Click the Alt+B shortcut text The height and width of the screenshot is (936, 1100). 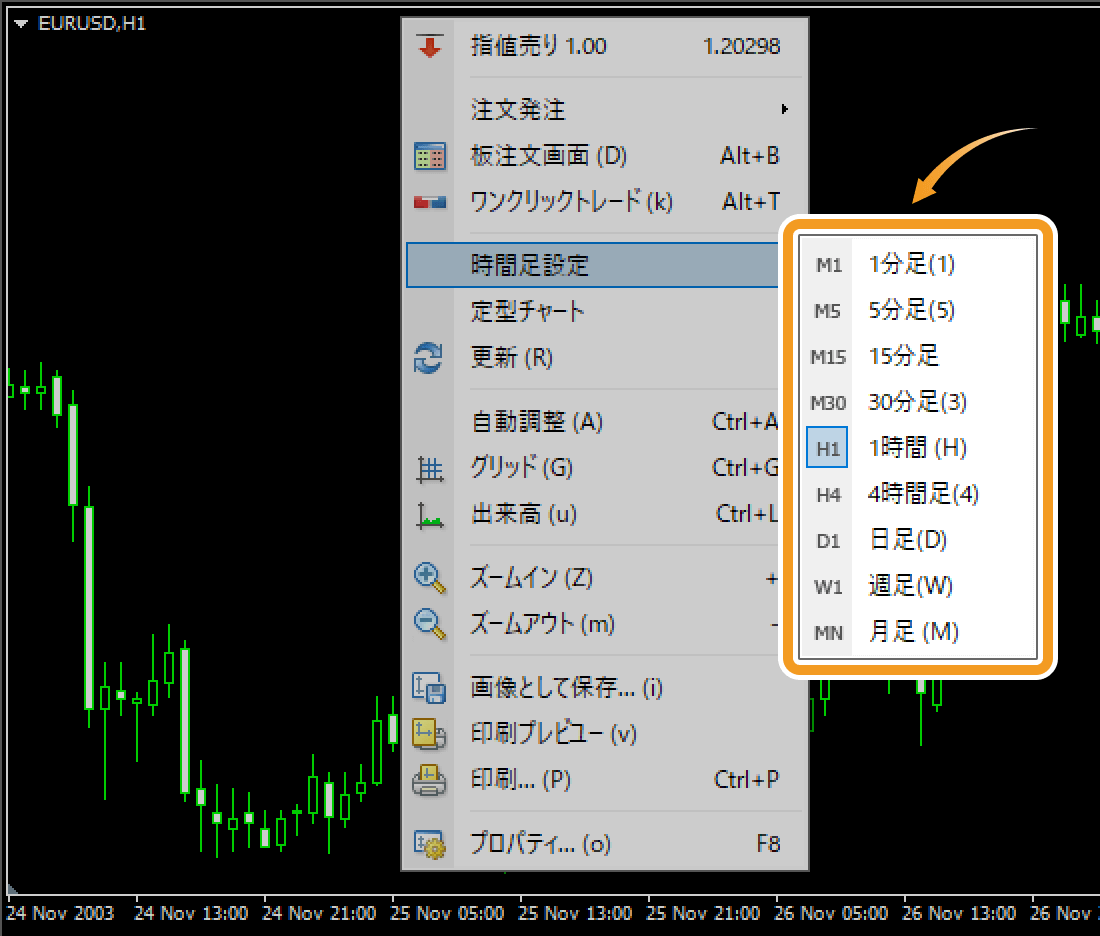(x=750, y=156)
